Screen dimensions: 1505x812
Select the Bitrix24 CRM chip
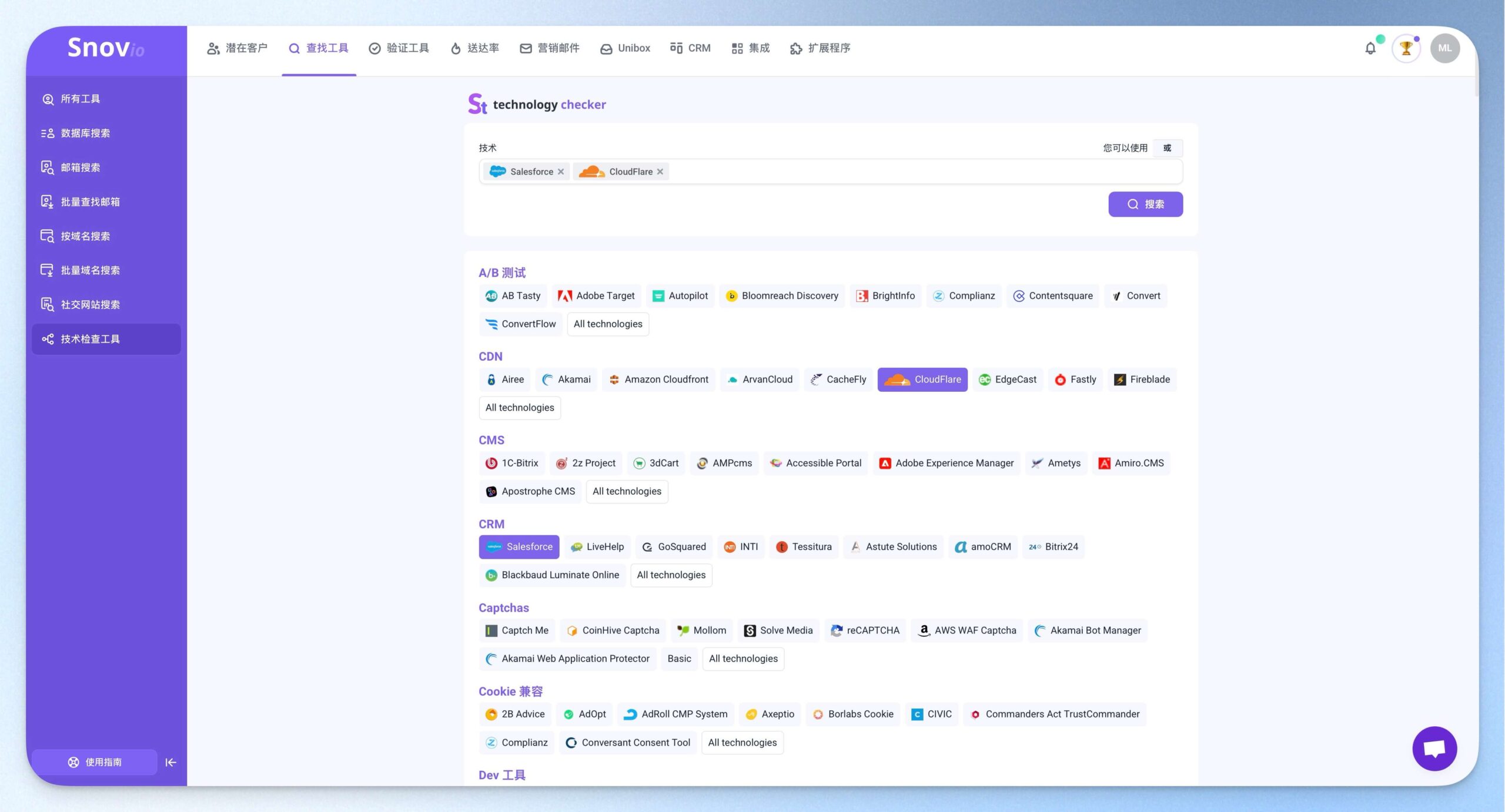[x=1053, y=546]
